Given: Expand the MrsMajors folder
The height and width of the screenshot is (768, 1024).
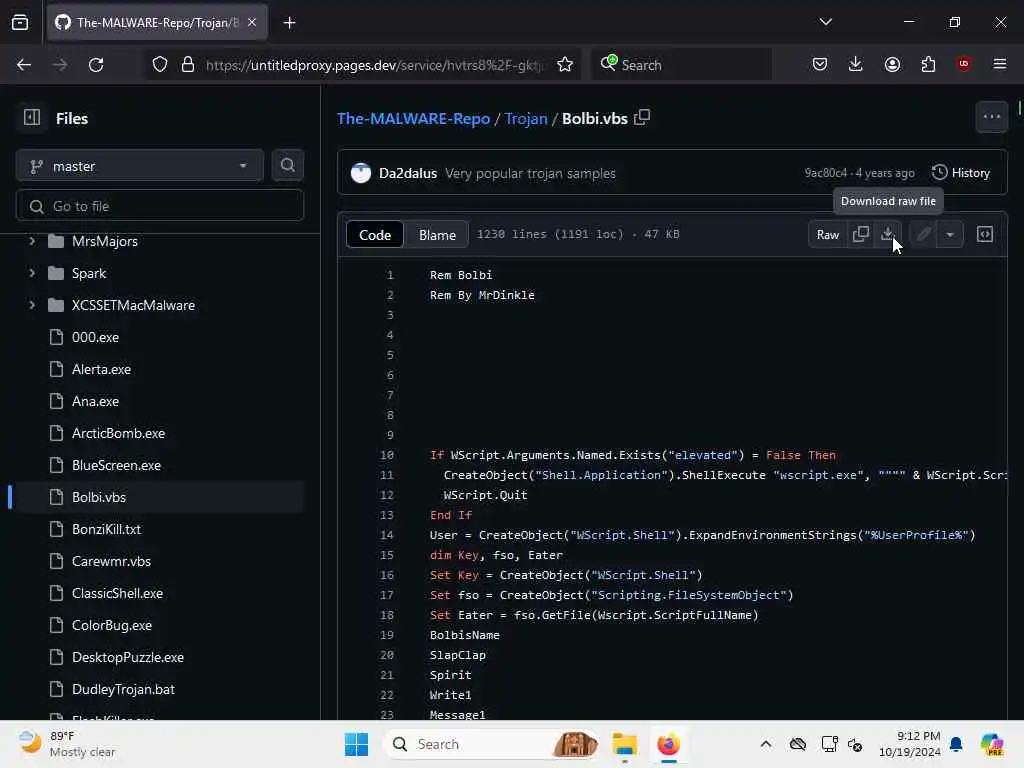Looking at the screenshot, I should tap(31, 241).
